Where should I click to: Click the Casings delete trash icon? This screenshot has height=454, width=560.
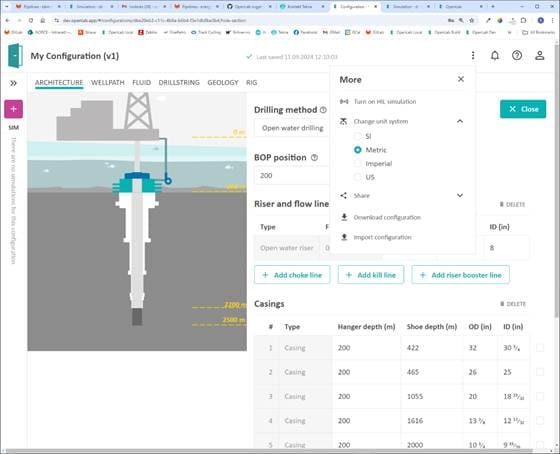(502, 304)
